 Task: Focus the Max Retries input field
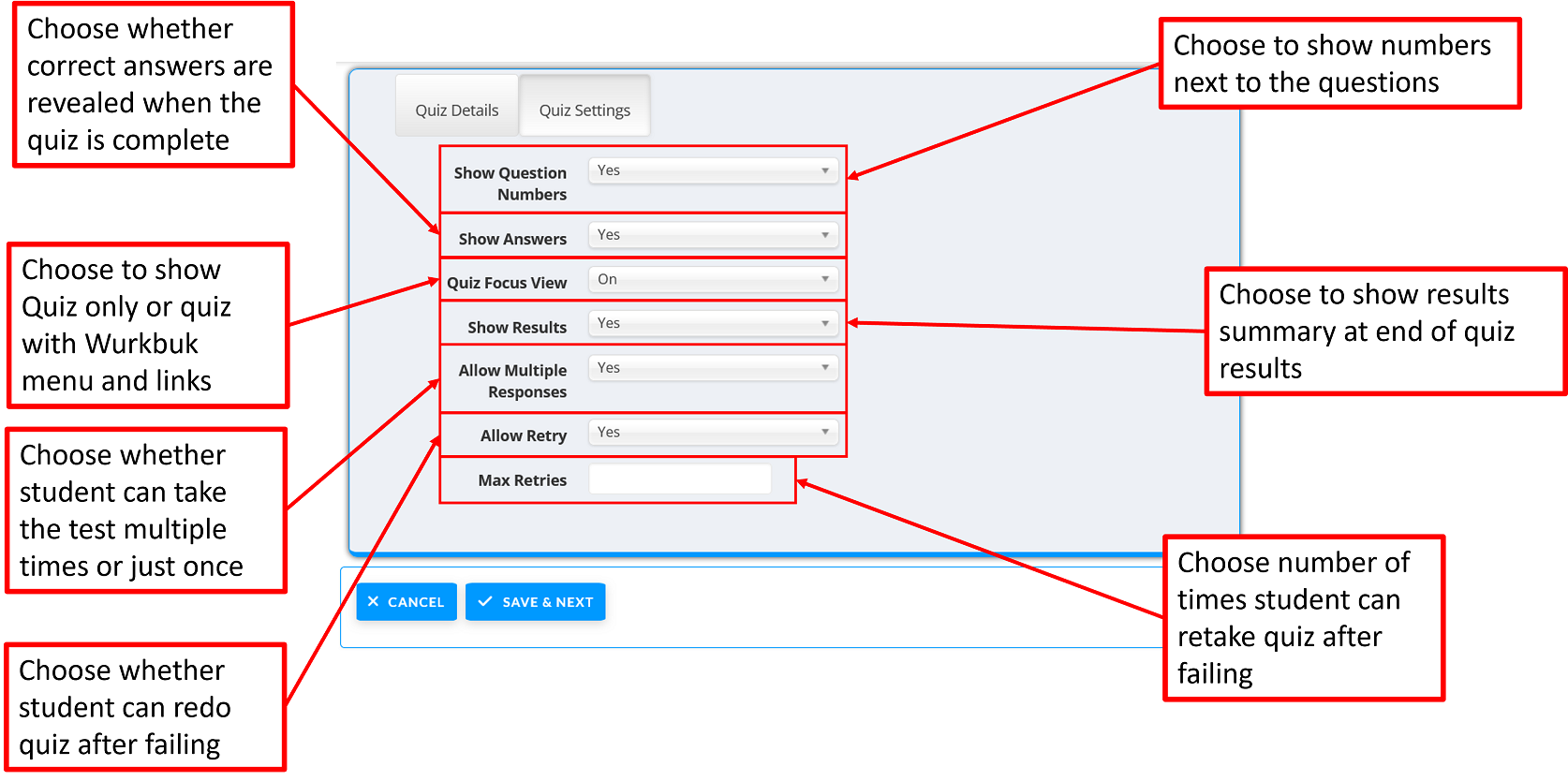click(x=680, y=479)
